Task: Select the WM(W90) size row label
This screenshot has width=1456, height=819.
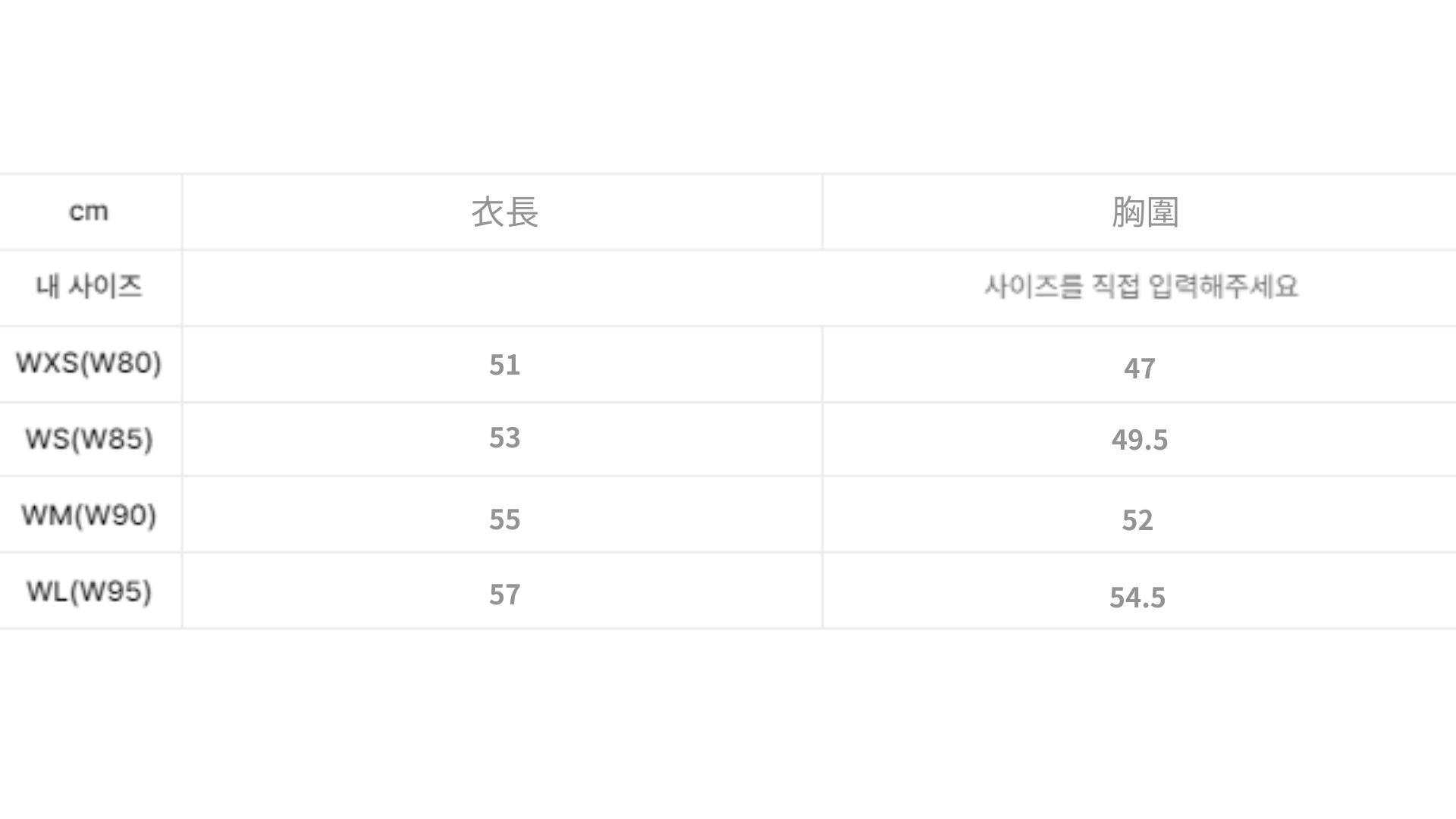Action: coord(89,515)
